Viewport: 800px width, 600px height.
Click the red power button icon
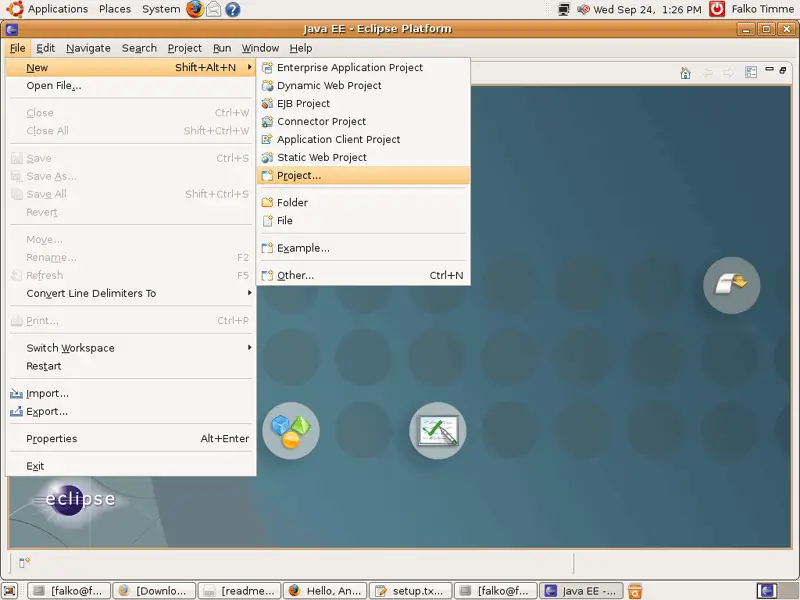(x=717, y=9)
